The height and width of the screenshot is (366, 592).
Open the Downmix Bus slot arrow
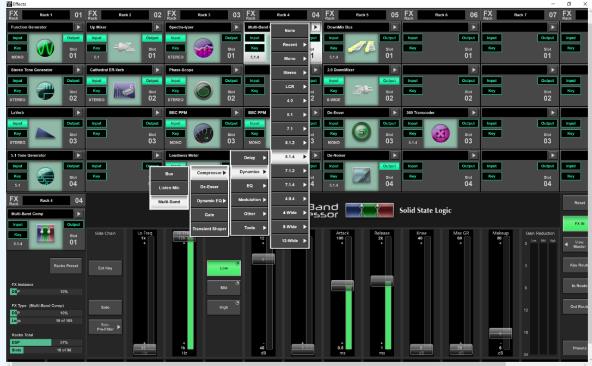(394, 27)
